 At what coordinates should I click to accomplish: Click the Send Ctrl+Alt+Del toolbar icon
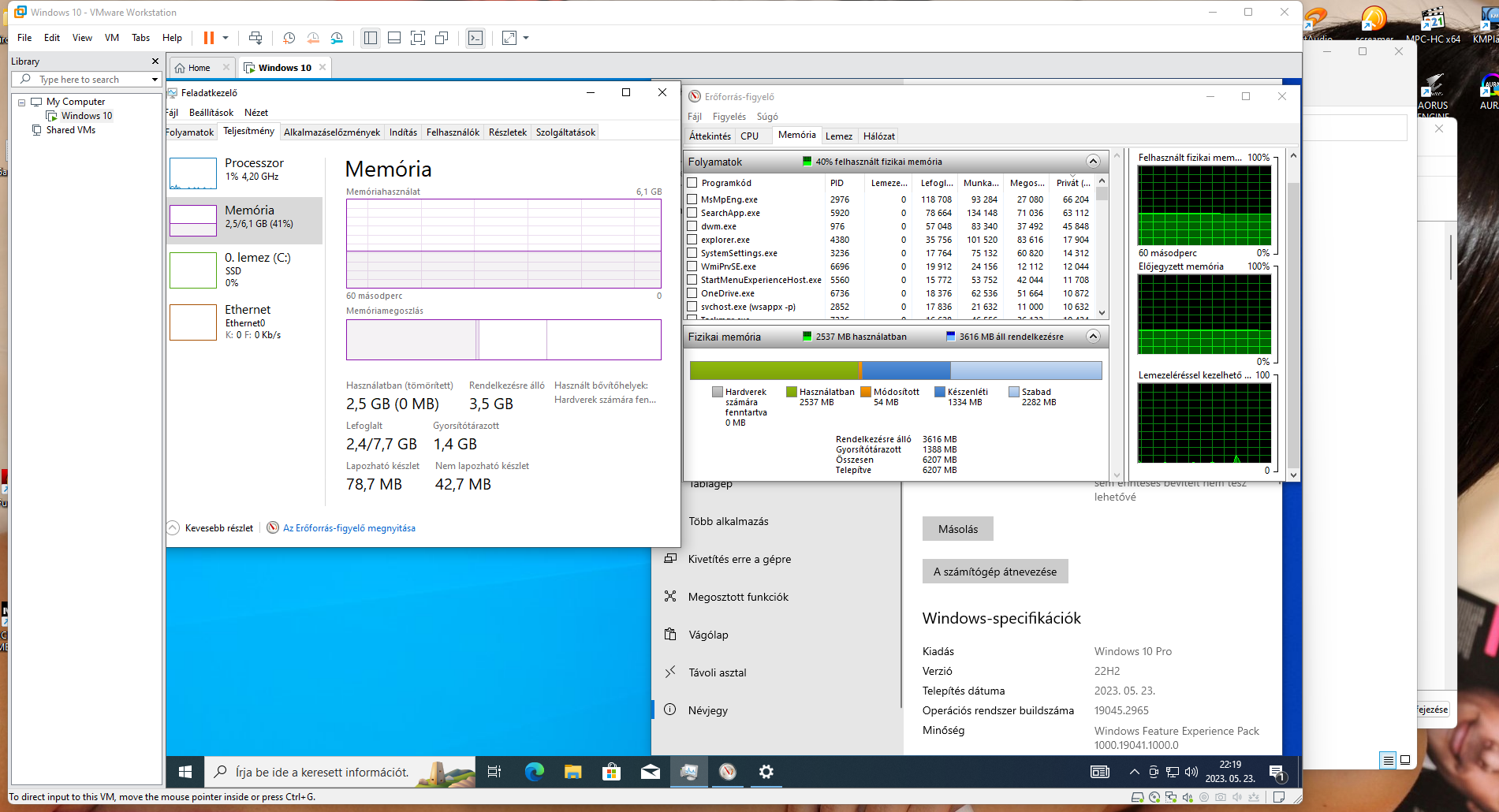(x=255, y=38)
